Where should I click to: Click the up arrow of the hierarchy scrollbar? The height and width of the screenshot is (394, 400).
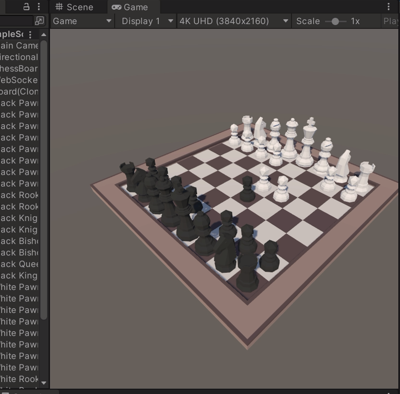point(44,35)
